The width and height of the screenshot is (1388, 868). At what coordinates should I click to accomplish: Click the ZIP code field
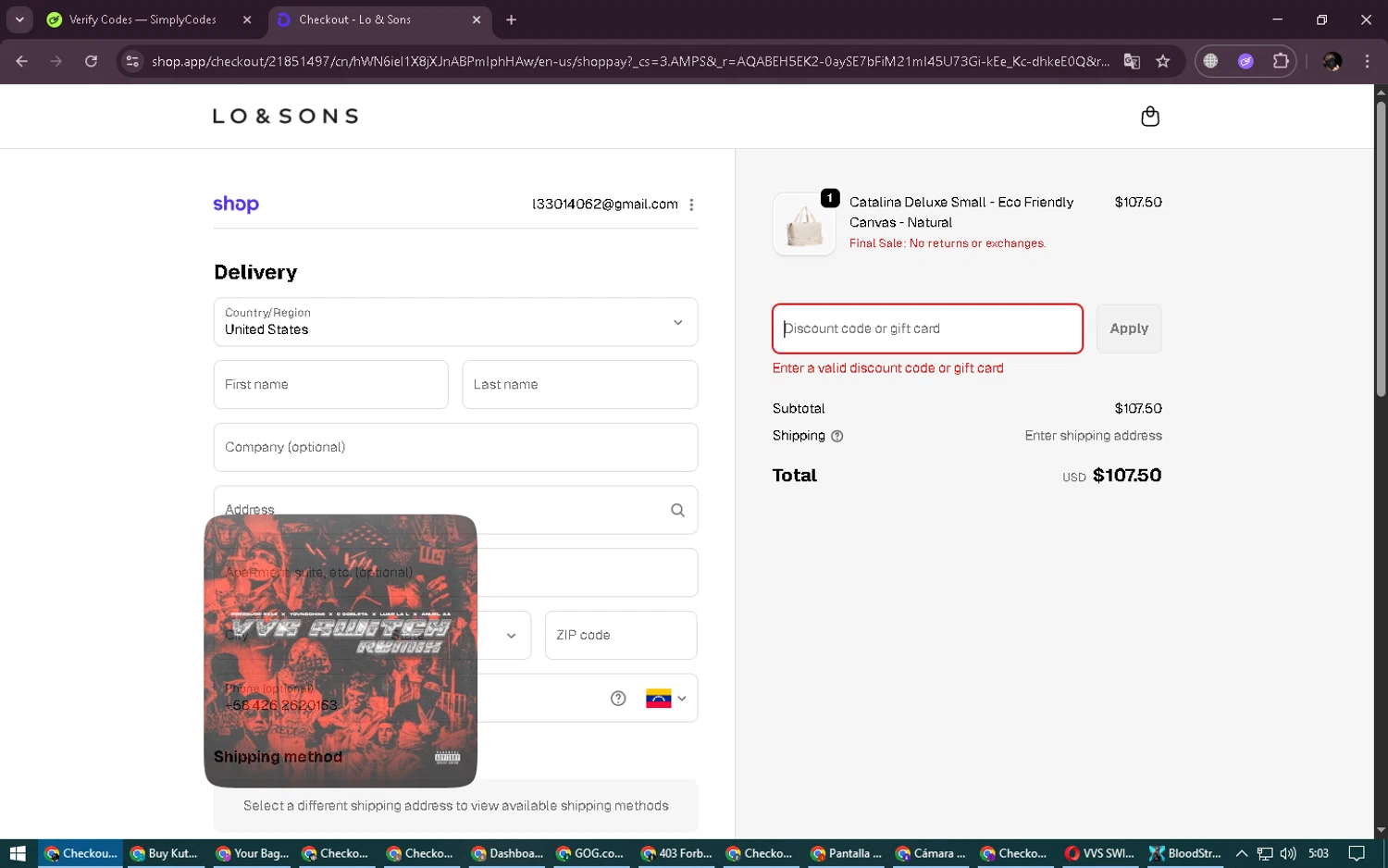coord(621,636)
